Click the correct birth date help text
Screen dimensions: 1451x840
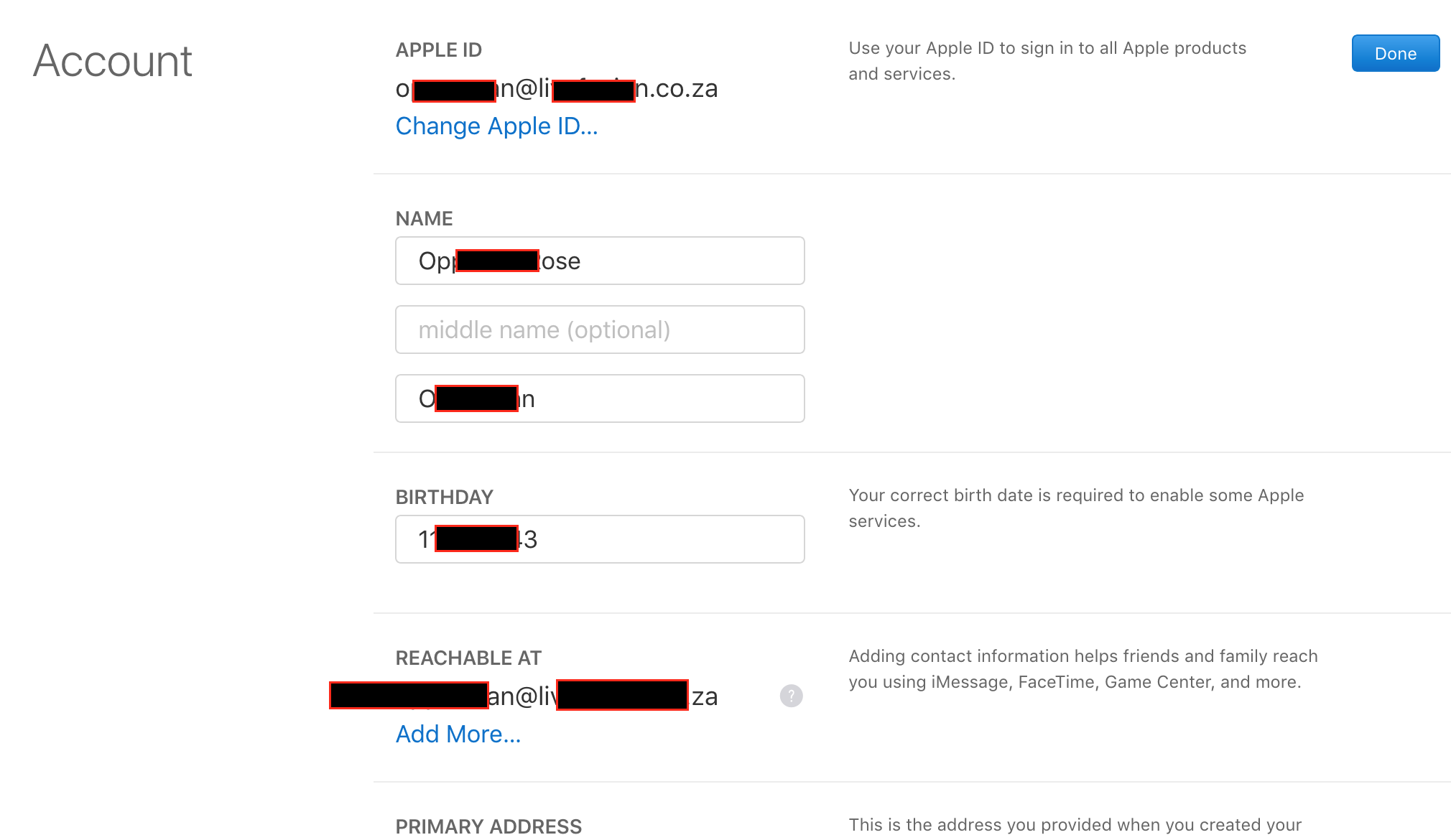[1075, 508]
